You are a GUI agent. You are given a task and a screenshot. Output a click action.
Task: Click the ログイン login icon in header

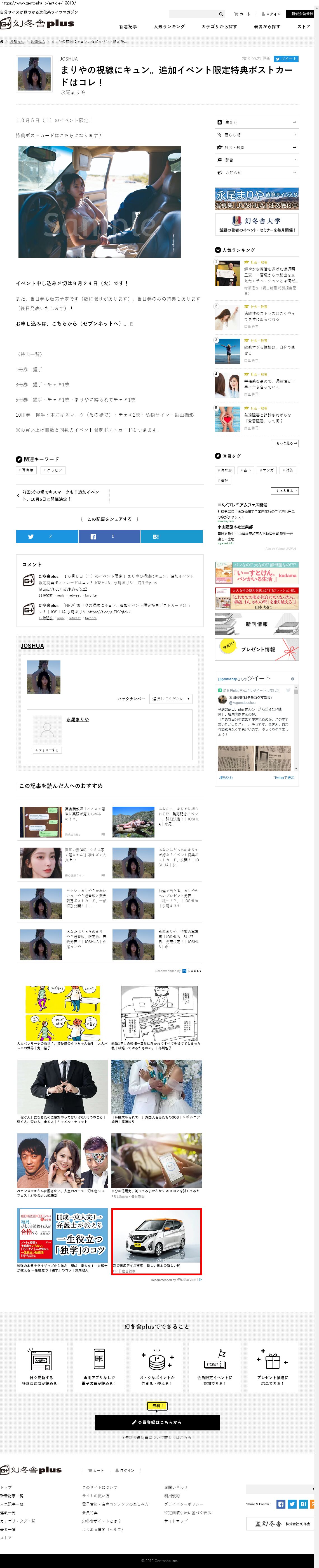coord(271,14)
